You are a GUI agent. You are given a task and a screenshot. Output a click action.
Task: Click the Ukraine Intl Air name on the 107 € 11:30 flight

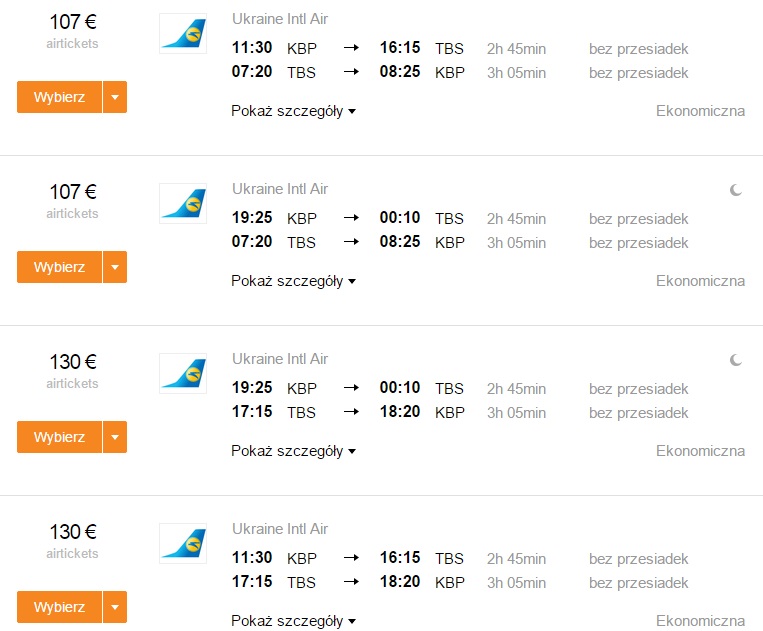pyautogui.click(x=279, y=19)
